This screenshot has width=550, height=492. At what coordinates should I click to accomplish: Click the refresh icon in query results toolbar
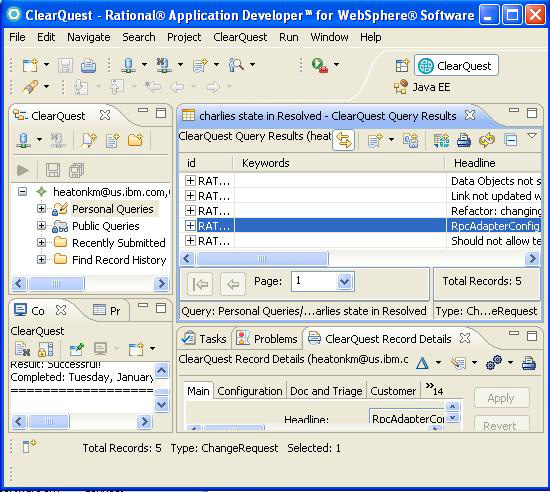[x=487, y=140]
